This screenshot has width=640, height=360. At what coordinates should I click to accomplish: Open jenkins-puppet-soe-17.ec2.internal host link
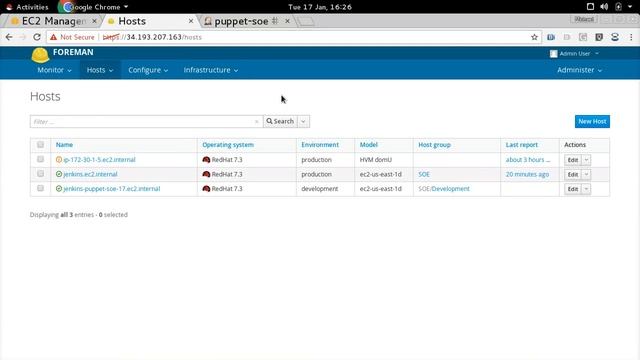[x=111, y=189]
